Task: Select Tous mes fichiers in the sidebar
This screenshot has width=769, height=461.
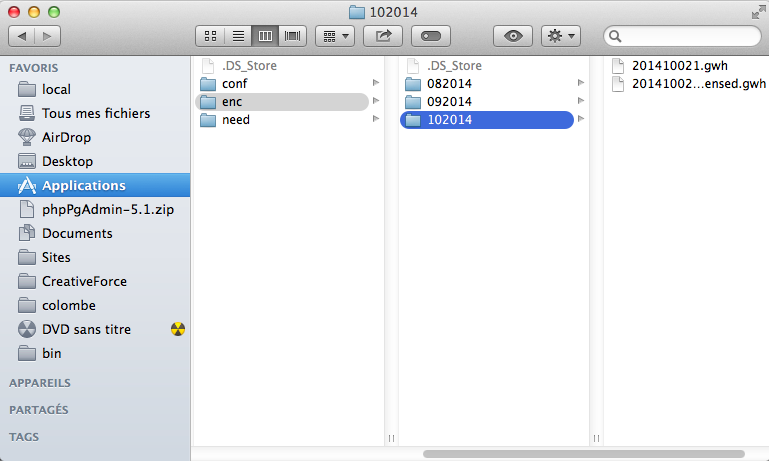Action: [95, 113]
